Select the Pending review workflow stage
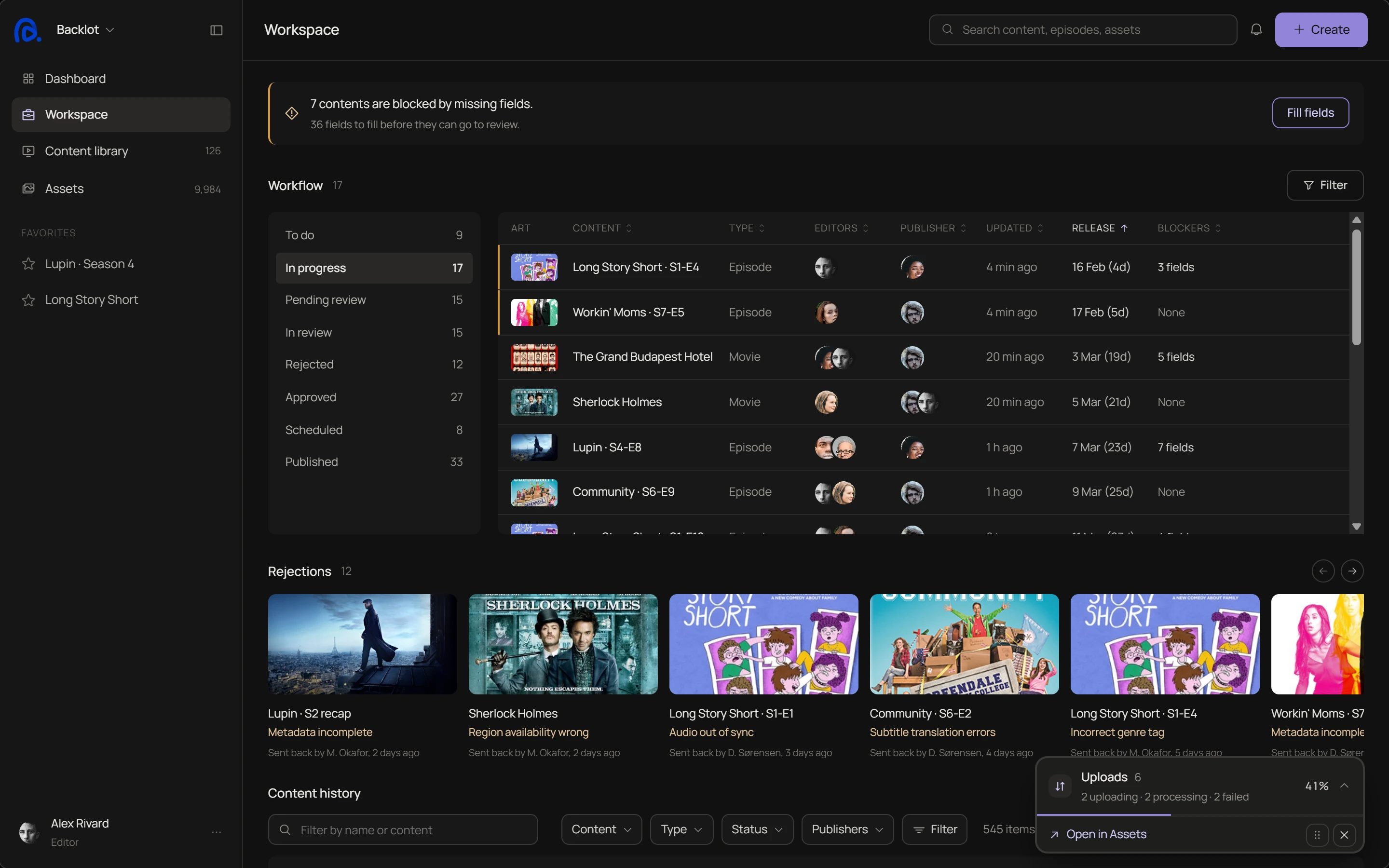The image size is (1389, 868). 374,299
